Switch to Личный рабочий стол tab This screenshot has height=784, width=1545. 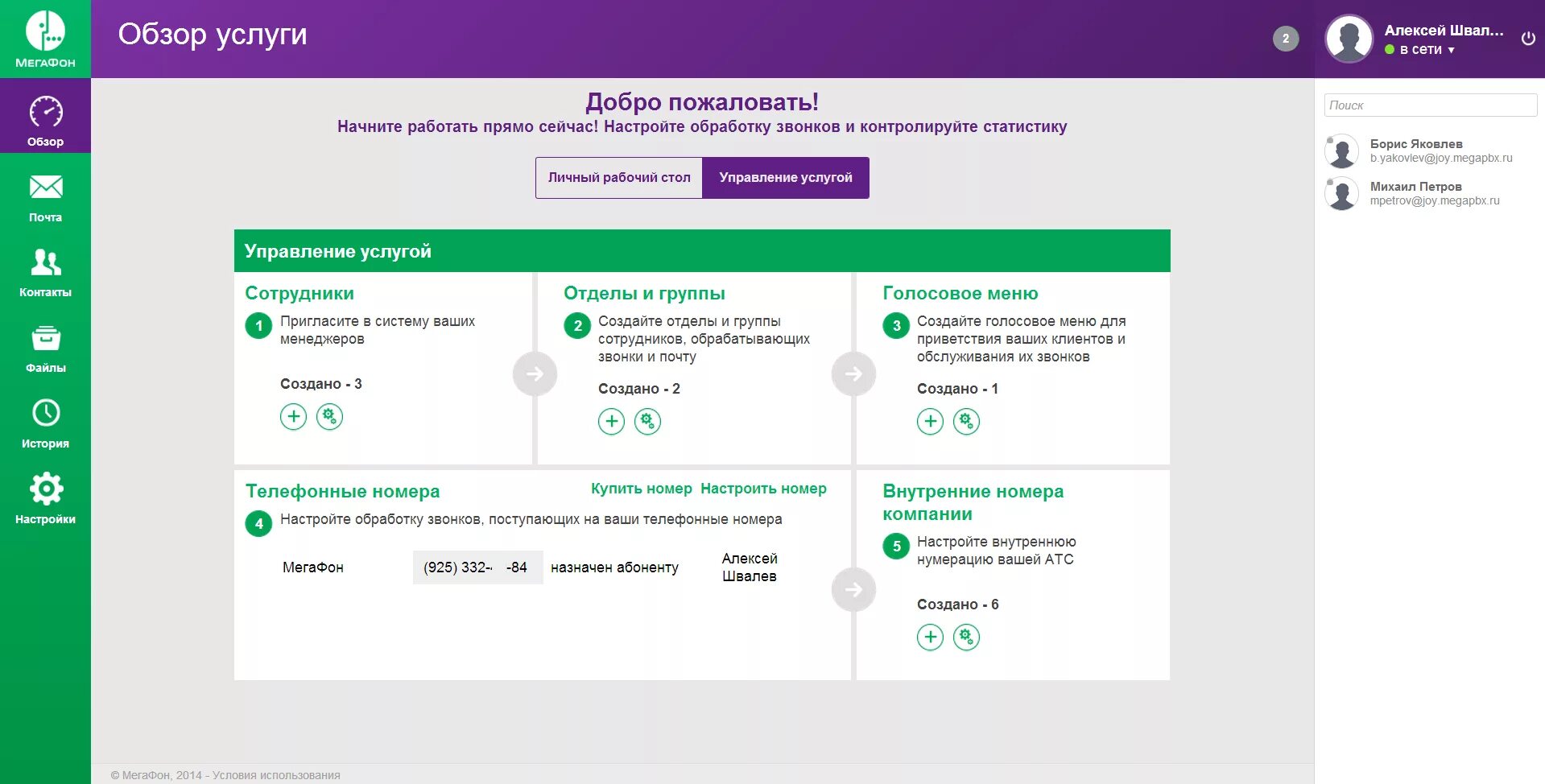[618, 177]
